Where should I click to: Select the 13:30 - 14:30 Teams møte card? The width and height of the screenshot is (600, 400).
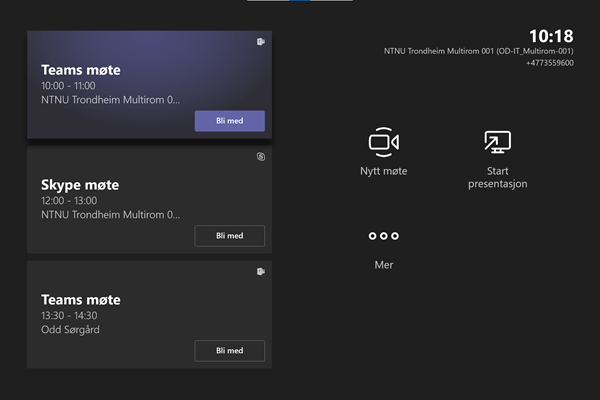(x=149, y=314)
